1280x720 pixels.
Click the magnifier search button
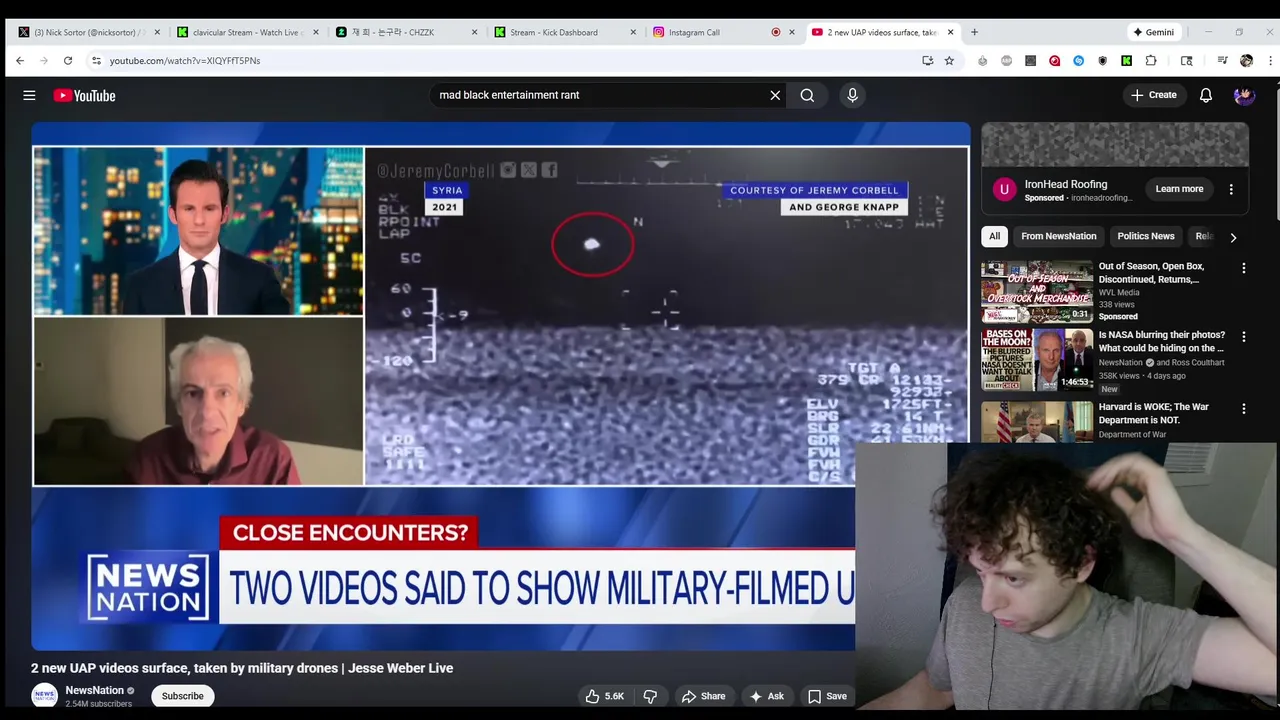pyautogui.click(x=807, y=95)
